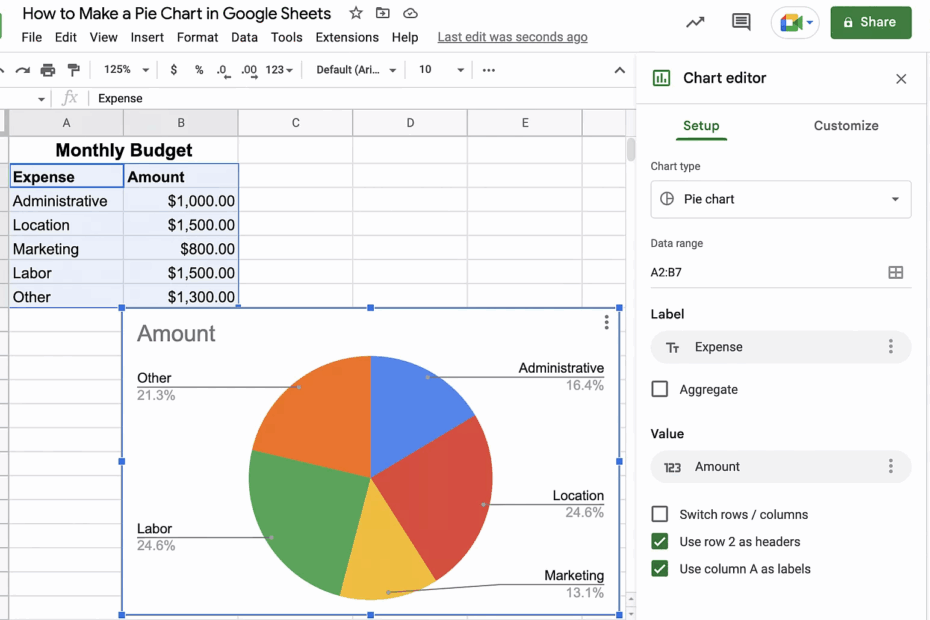
Task: Collapse the menus with up chevron
Action: click(619, 70)
